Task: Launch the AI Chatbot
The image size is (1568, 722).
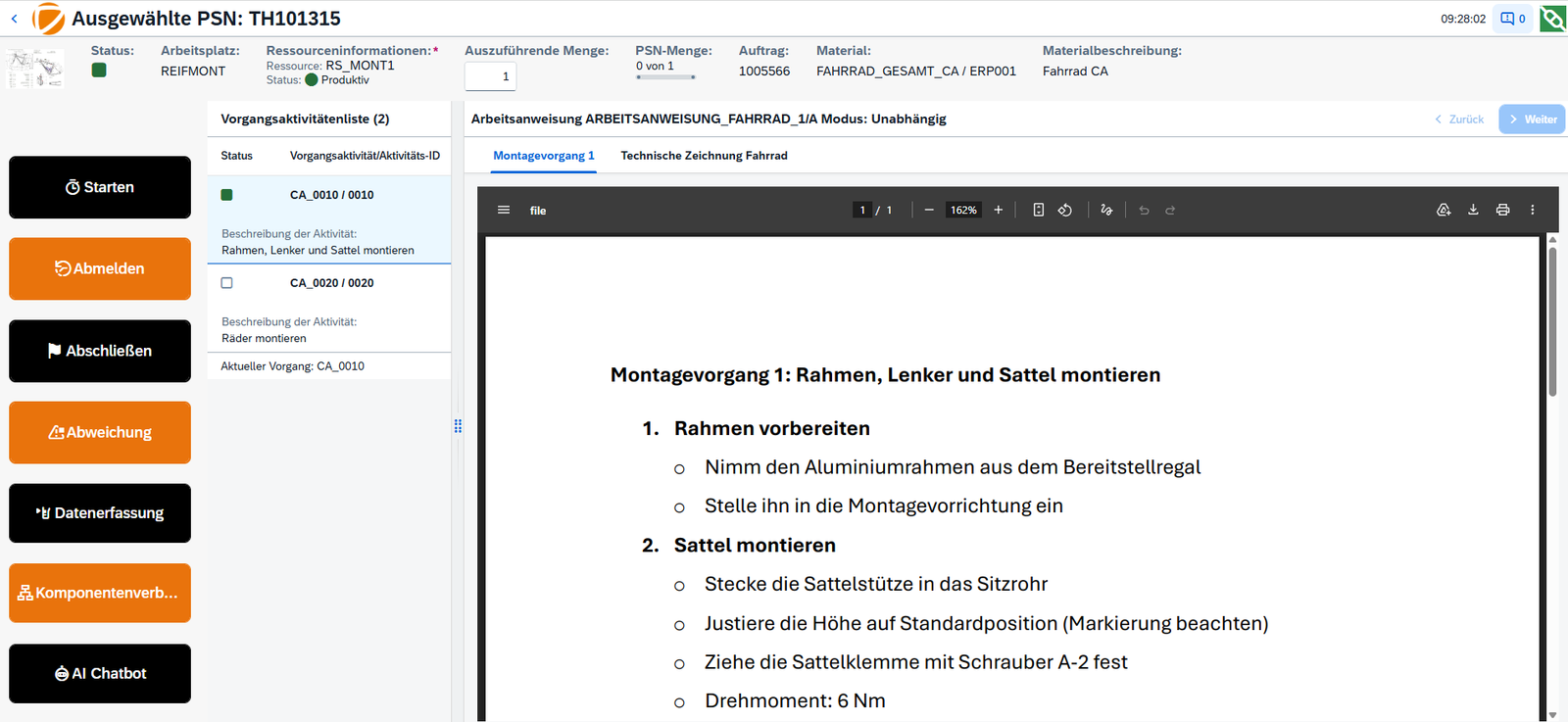Action: pos(100,673)
